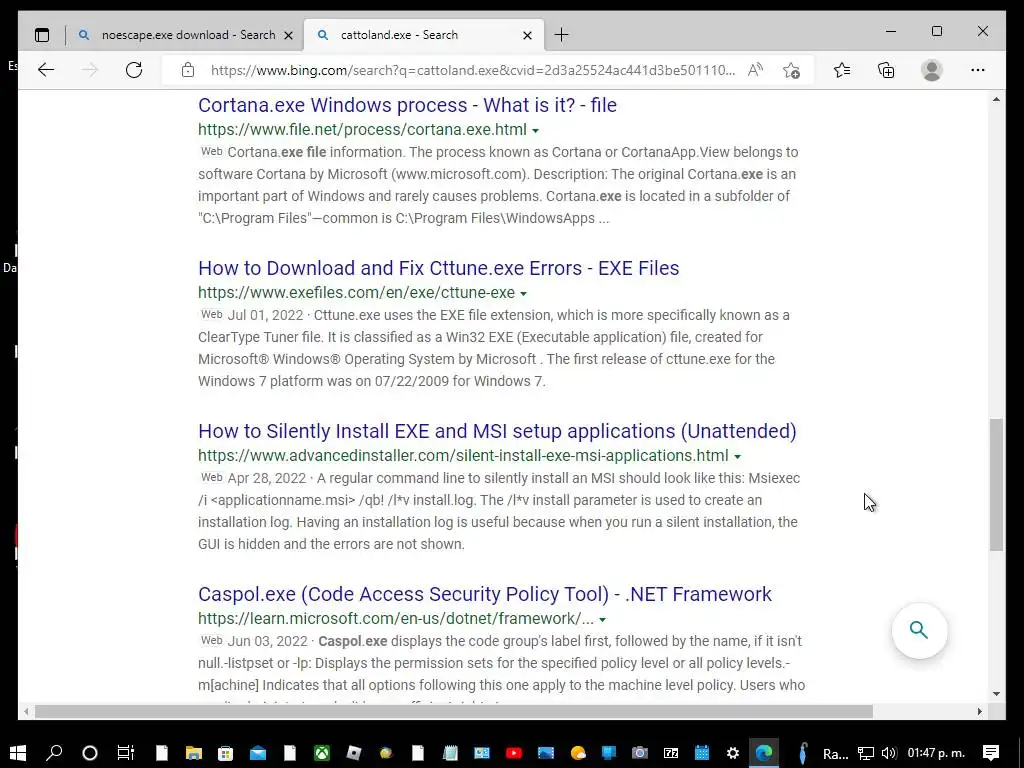Viewport: 1024px width, 768px height.
Task: Open Cortana circle on taskbar
Action: 89,753
